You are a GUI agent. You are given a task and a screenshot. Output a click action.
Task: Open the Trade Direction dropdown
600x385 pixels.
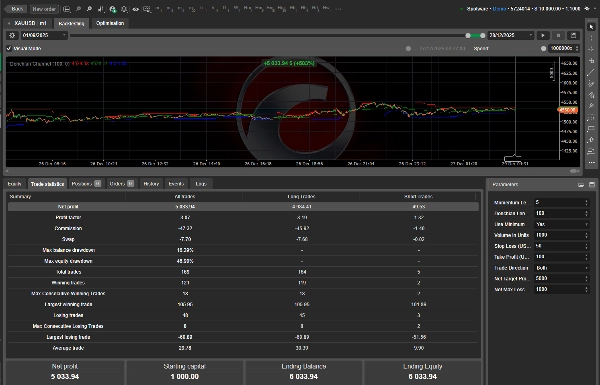coord(562,268)
